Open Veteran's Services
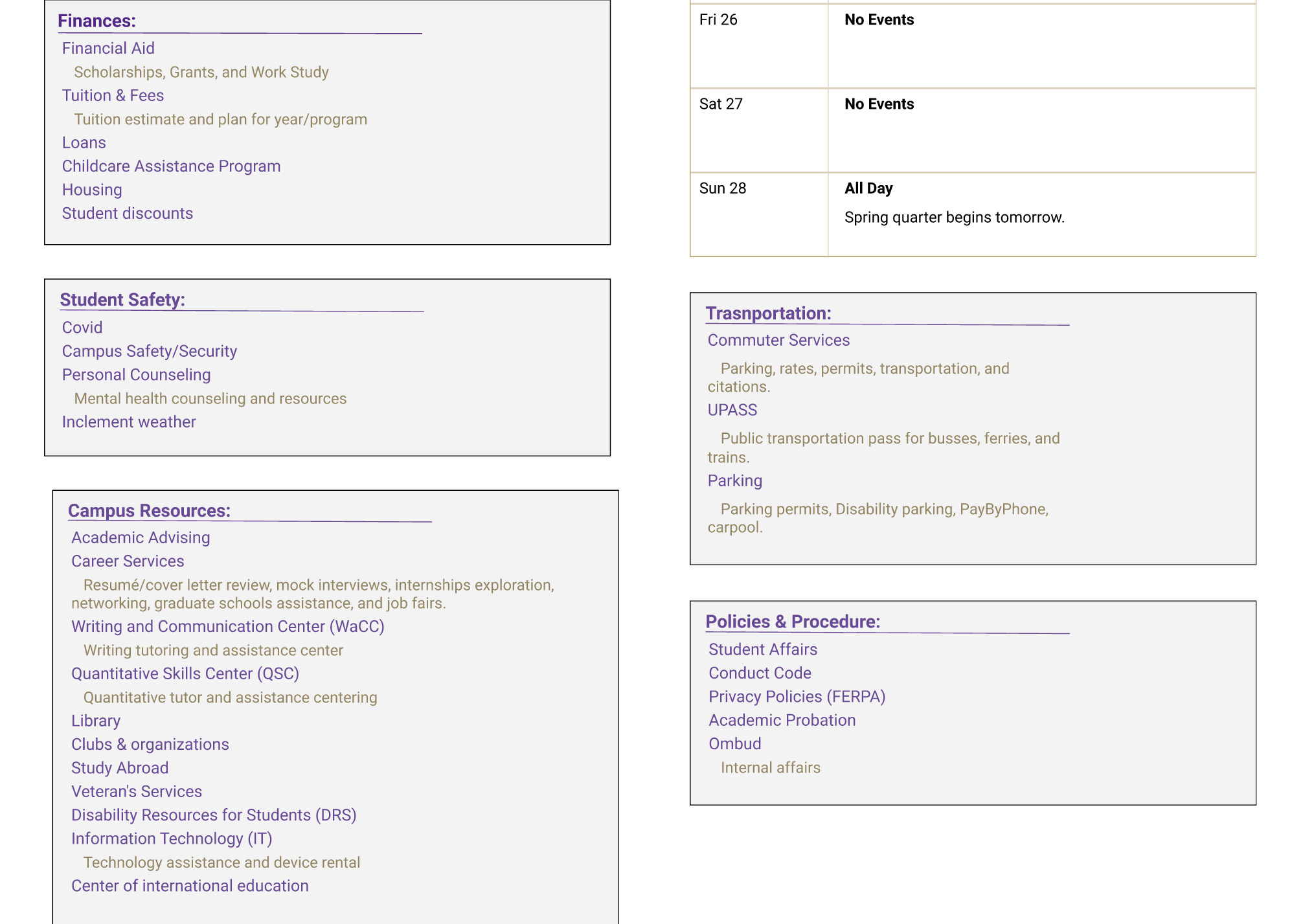 click(x=136, y=791)
